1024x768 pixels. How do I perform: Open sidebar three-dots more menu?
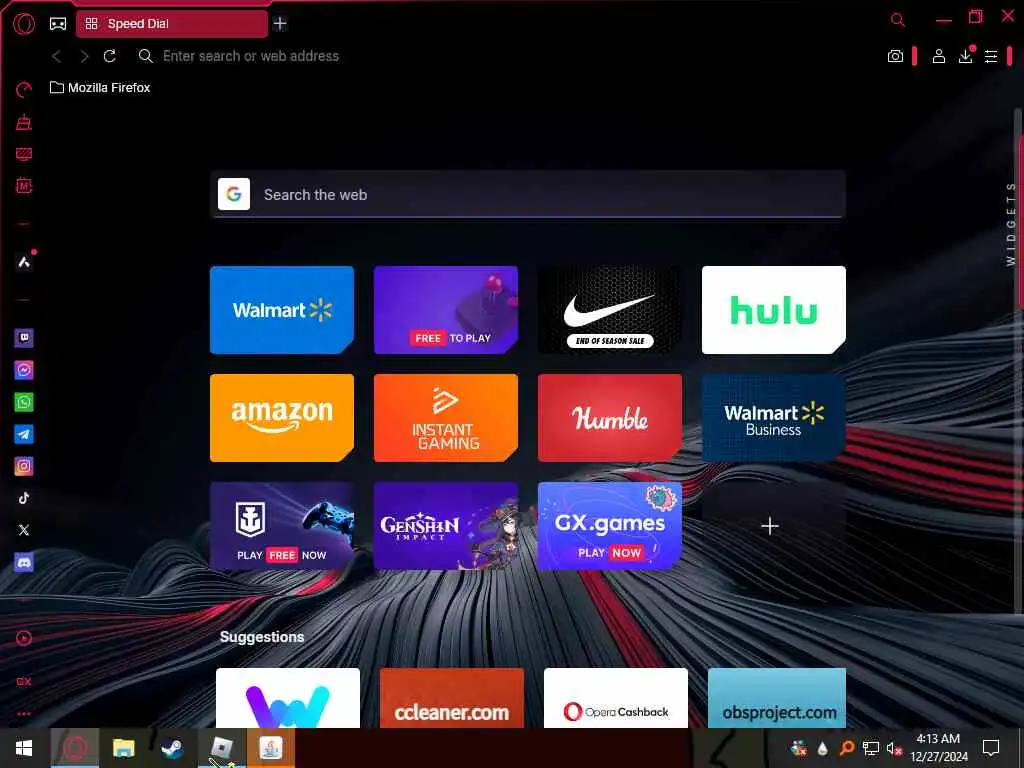(24, 714)
